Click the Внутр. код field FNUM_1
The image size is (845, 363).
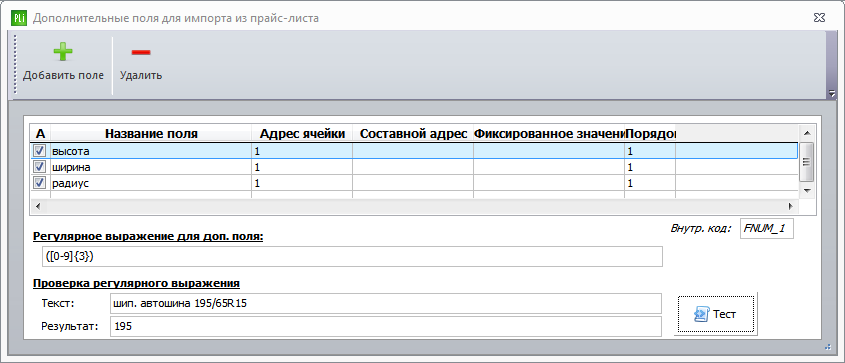[766, 228]
